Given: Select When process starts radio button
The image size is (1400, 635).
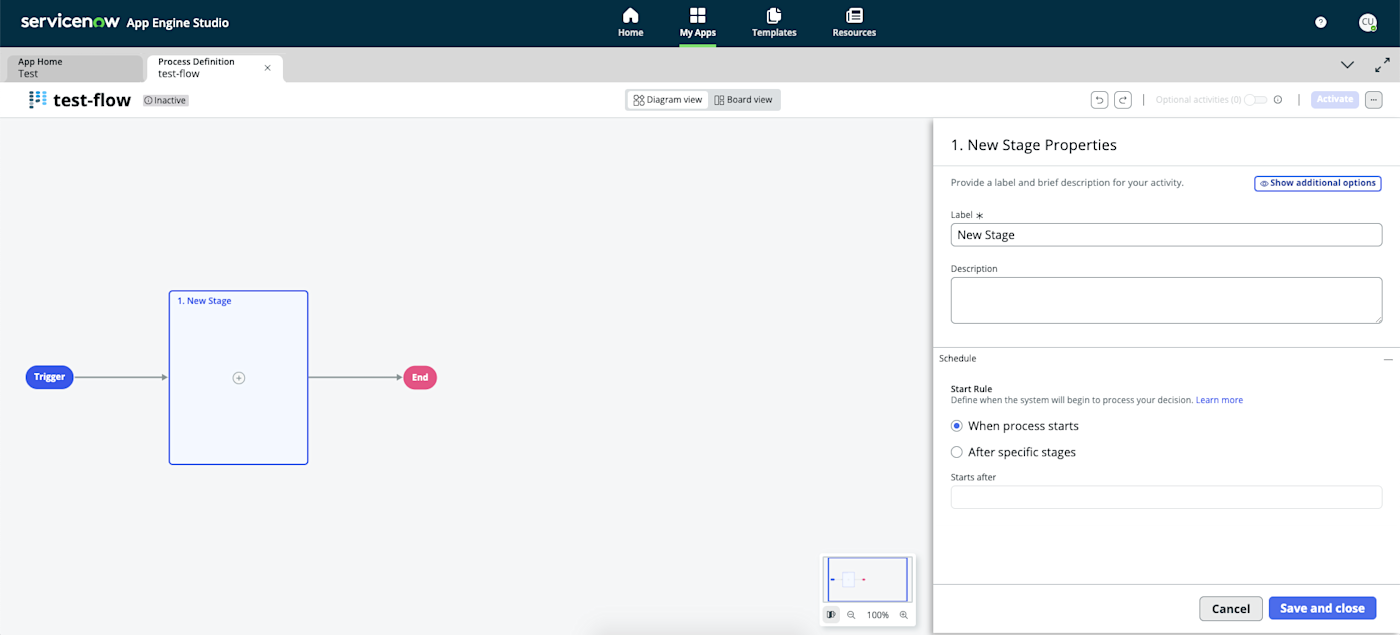Looking at the screenshot, I should click(957, 426).
